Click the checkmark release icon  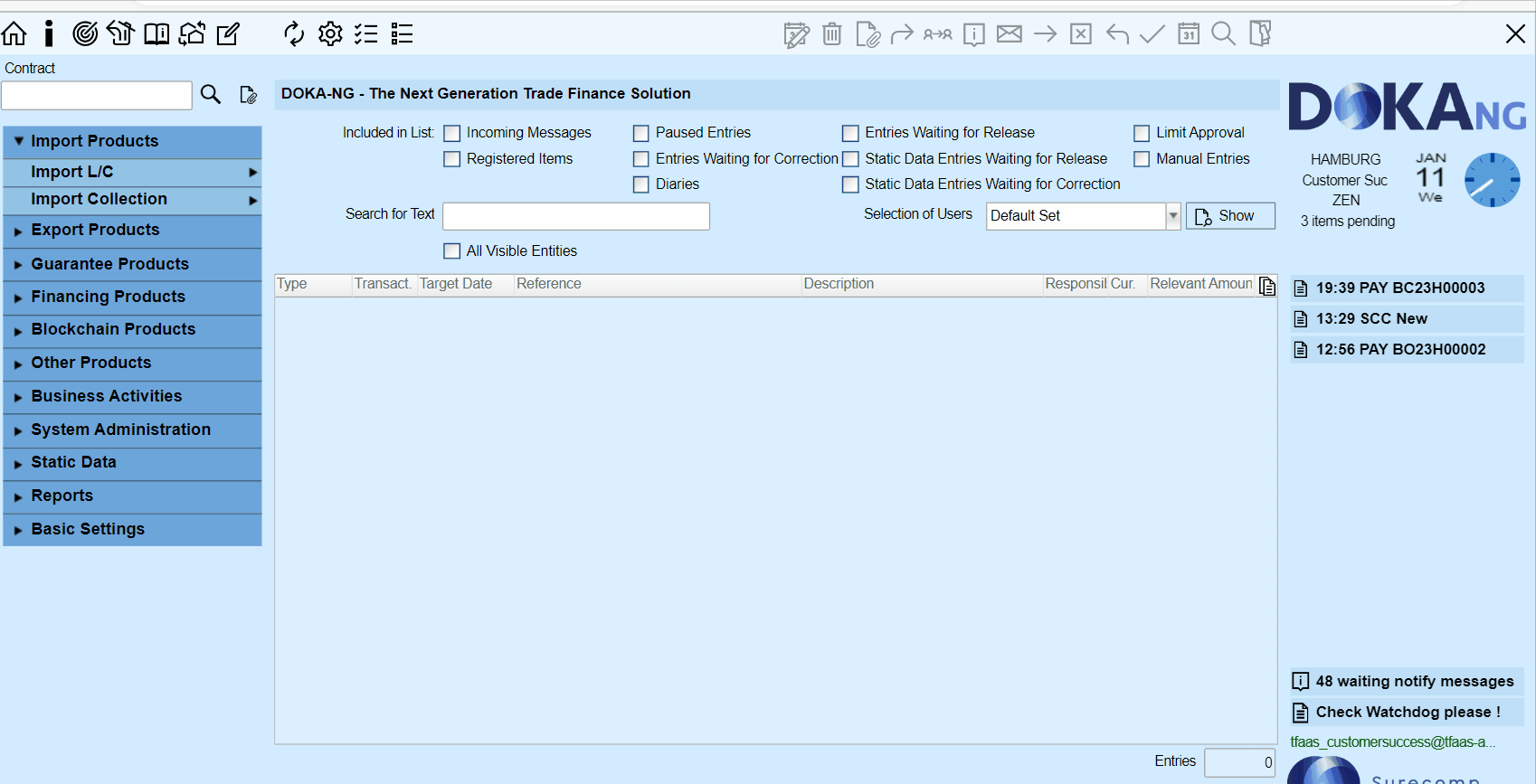pyautogui.click(x=1152, y=34)
